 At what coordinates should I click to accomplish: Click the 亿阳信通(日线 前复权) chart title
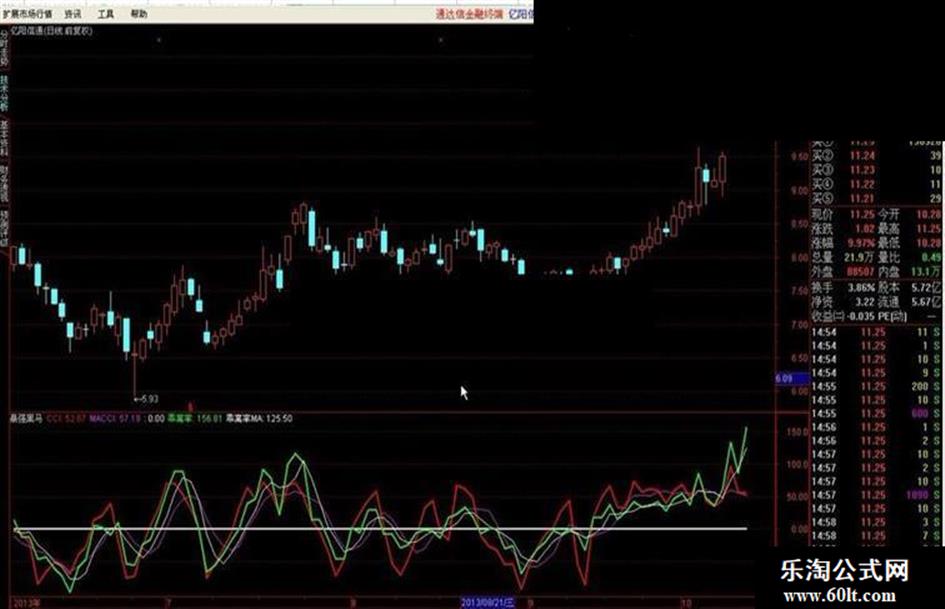point(52,30)
